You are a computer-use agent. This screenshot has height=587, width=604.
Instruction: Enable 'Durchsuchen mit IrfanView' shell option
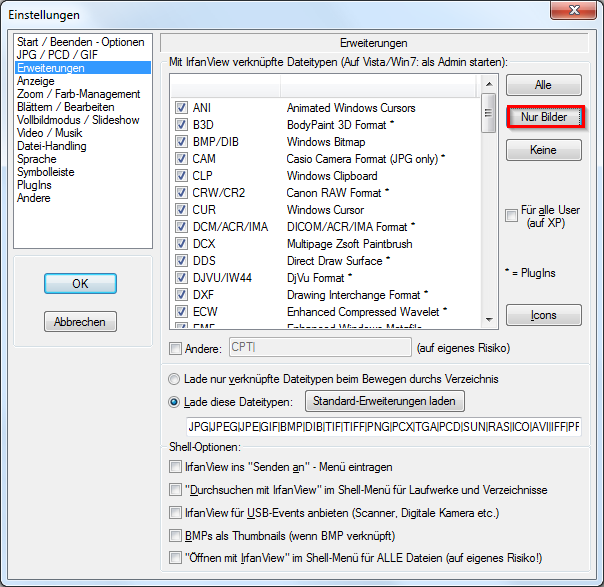pyautogui.click(x=175, y=490)
